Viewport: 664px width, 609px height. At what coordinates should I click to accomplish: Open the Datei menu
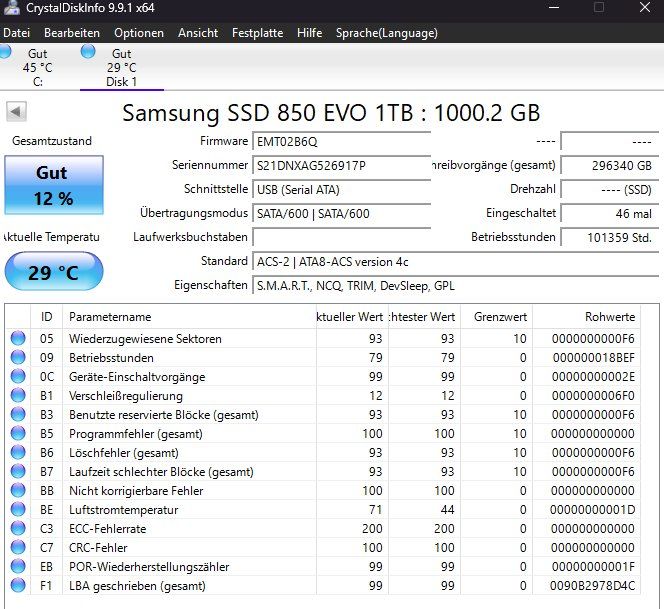17,33
